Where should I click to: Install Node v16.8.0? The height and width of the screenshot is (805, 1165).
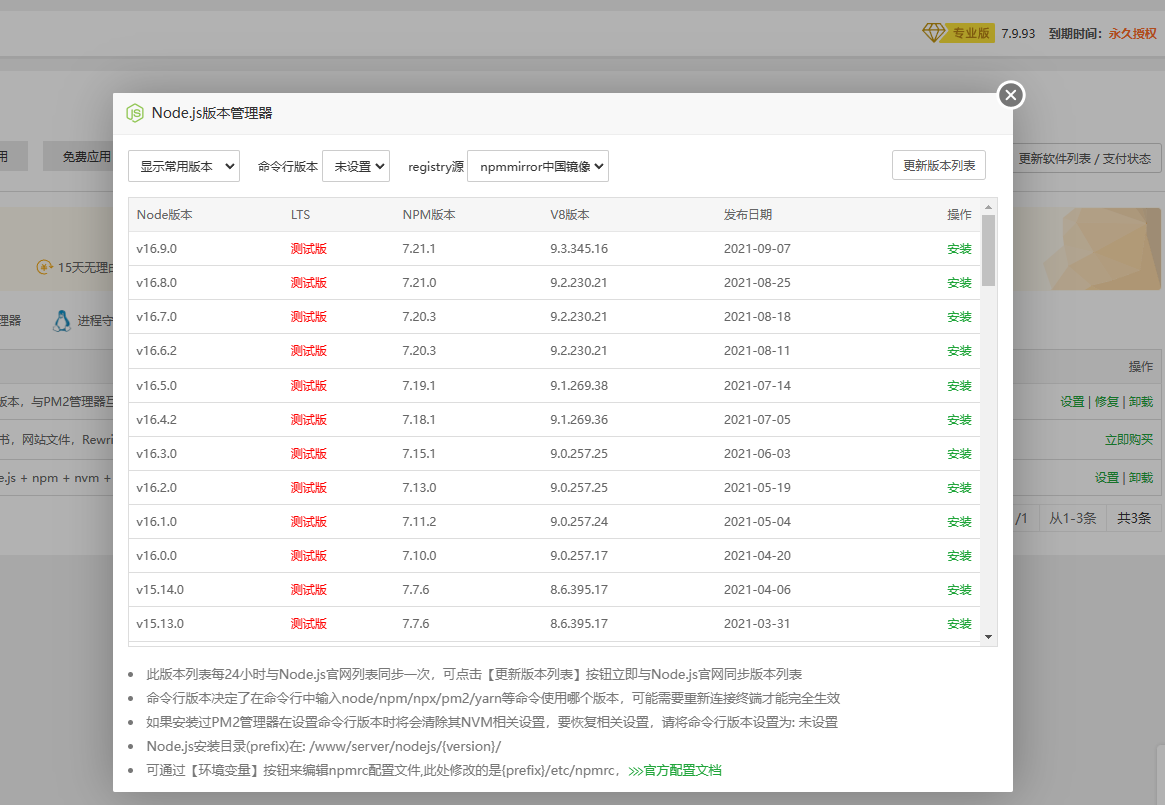pyautogui.click(x=959, y=283)
